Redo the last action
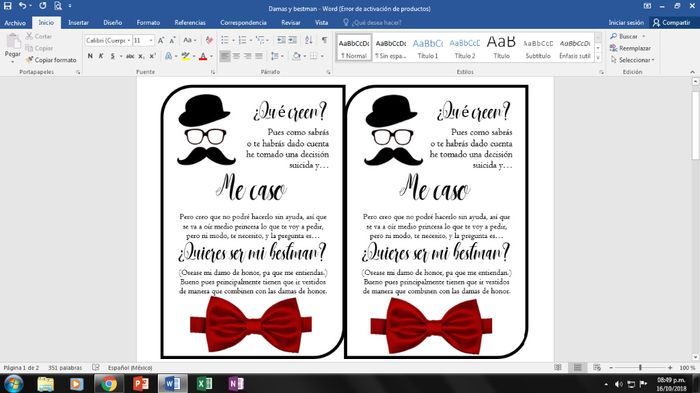 pos(42,6)
